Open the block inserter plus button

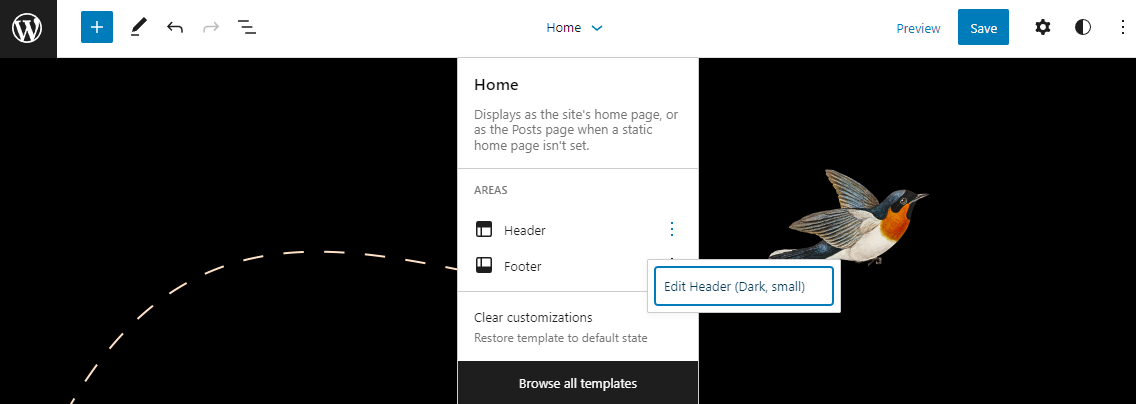[x=97, y=28]
